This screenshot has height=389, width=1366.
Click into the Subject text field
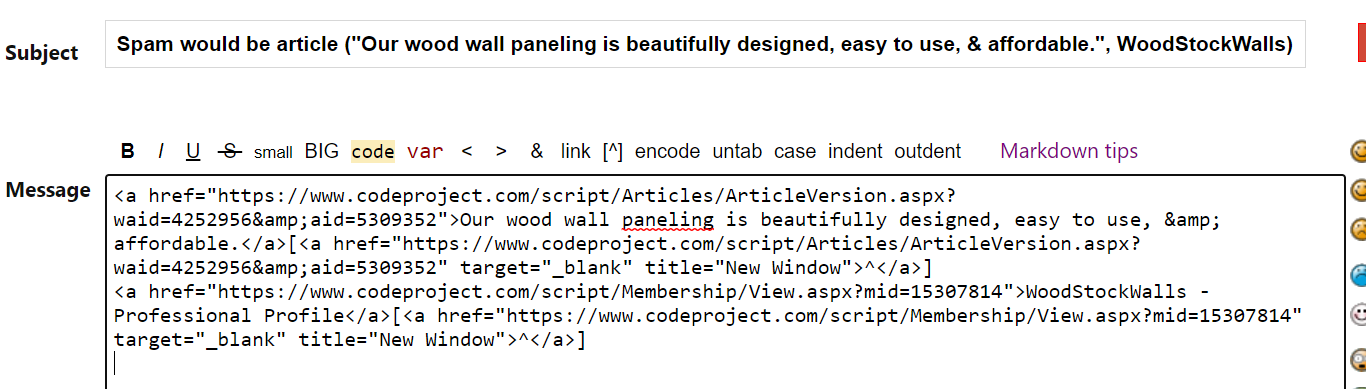705,45
